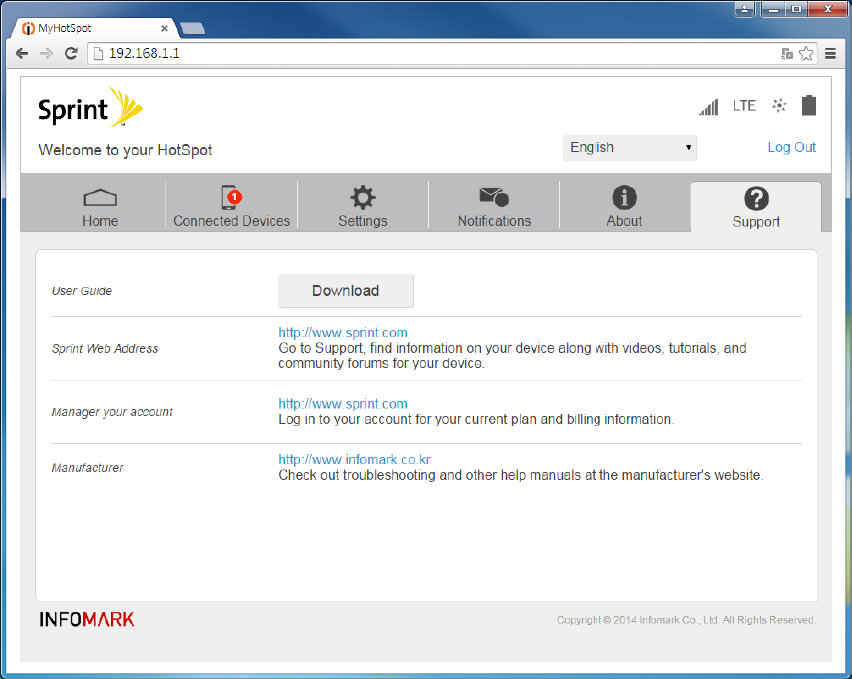Reload the page with refresh icon
The height and width of the screenshot is (679, 852).
[x=71, y=53]
